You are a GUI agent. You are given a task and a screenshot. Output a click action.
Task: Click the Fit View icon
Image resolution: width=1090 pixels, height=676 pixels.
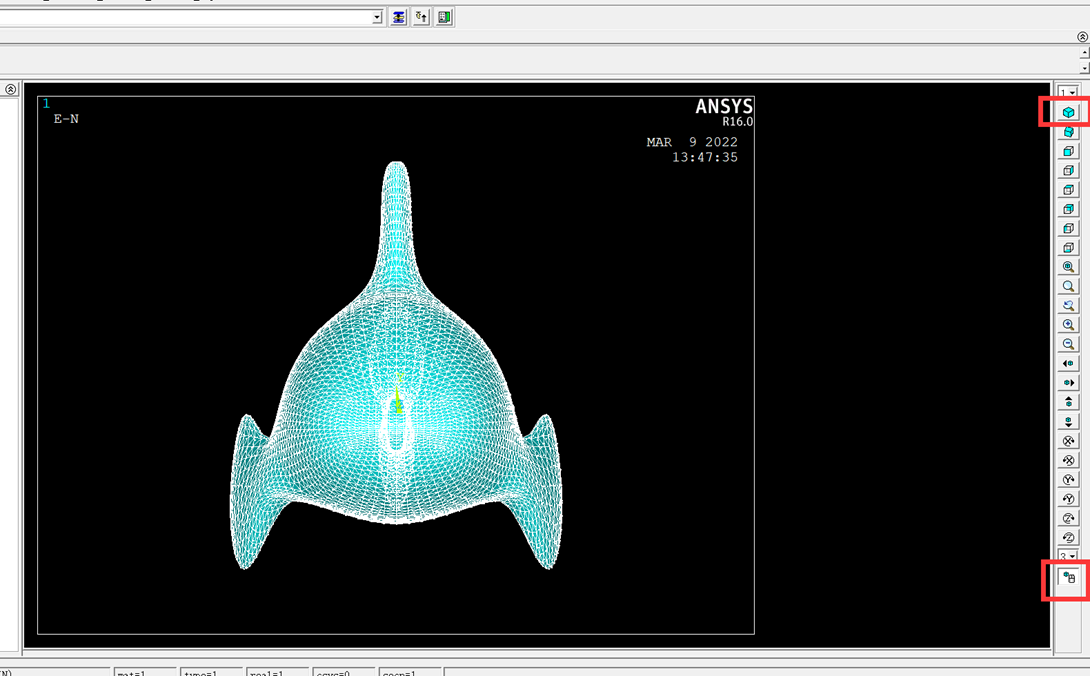pos(1068,266)
